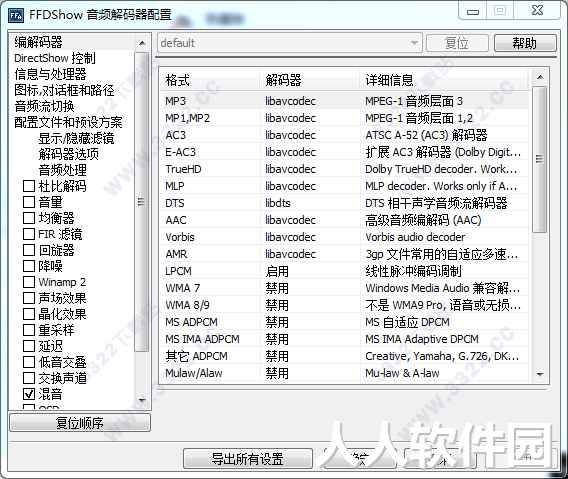Click the sidebar scroll-down arrow
568x479 pixels.
142,401
